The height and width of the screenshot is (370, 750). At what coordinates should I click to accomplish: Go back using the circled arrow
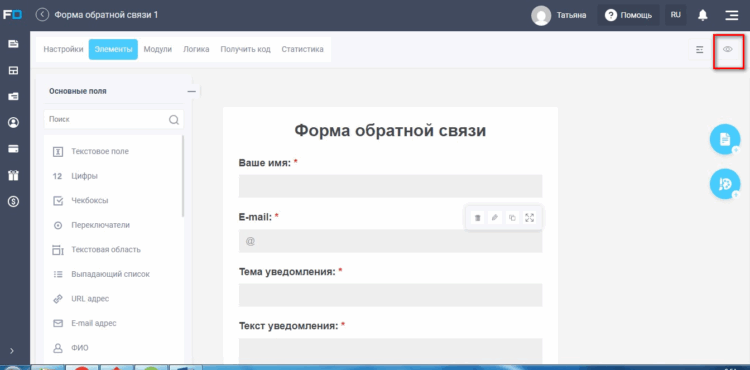(42, 15)
